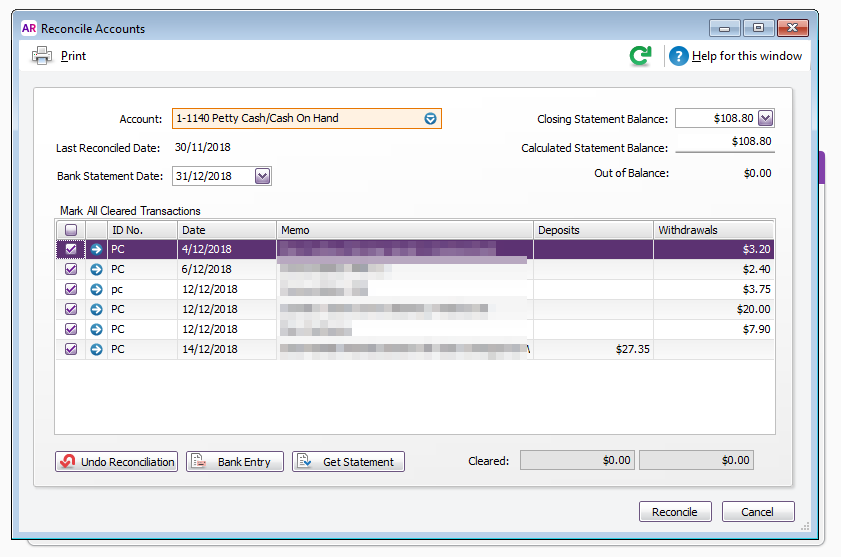Open the Bank Statement Date calendar dropdown
The height and width of the screenshot is (557, 841).
point(262,176)
